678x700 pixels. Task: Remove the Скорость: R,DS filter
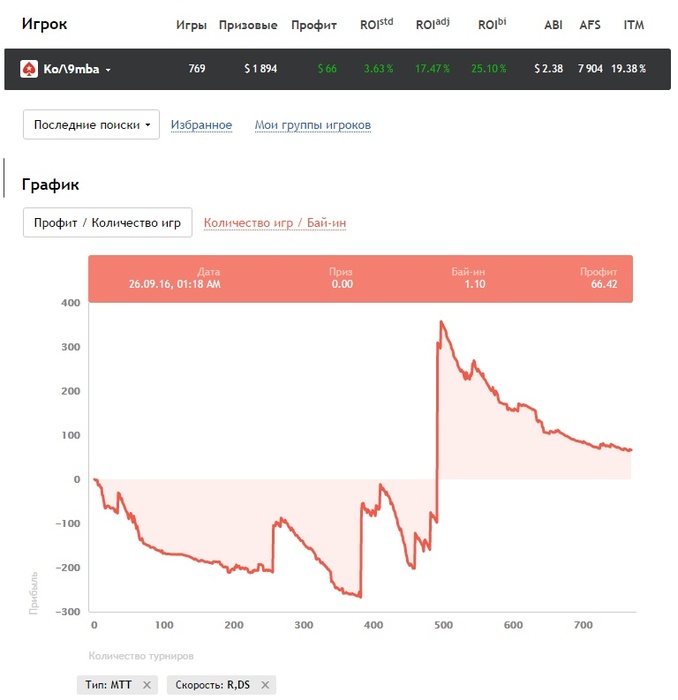(265, 685)
